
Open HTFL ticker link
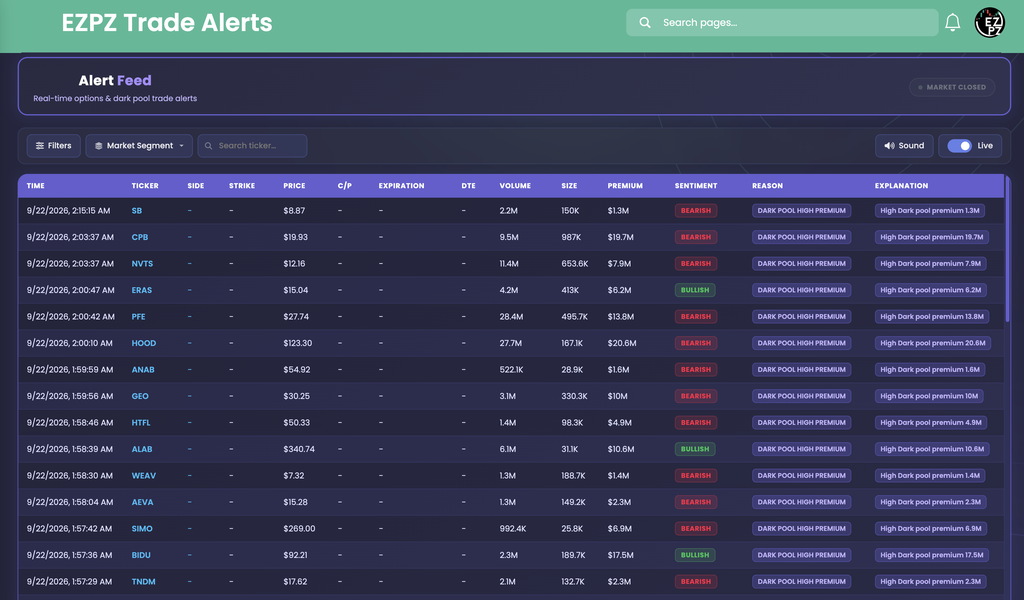[141, 422]
